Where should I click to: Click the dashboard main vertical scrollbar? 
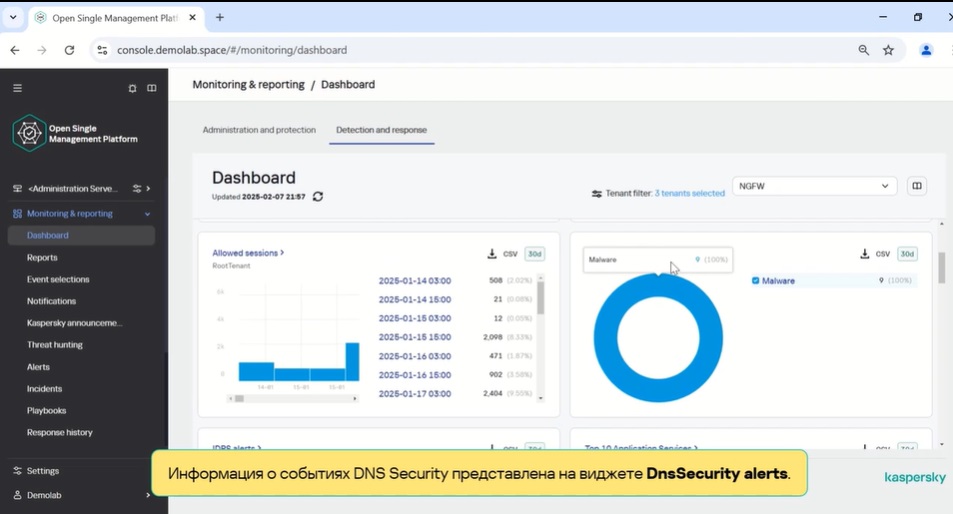[942, 267]
